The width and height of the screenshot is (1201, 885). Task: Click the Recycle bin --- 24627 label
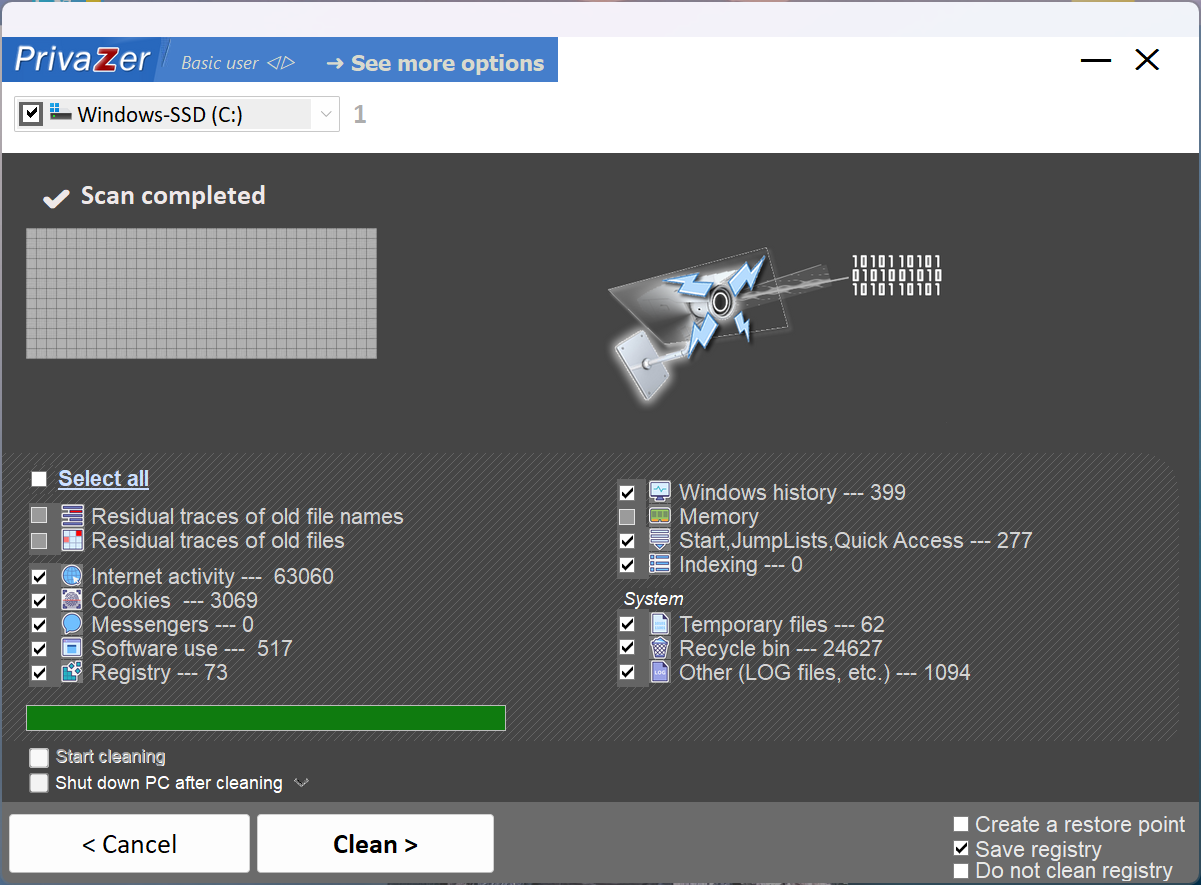780,648
